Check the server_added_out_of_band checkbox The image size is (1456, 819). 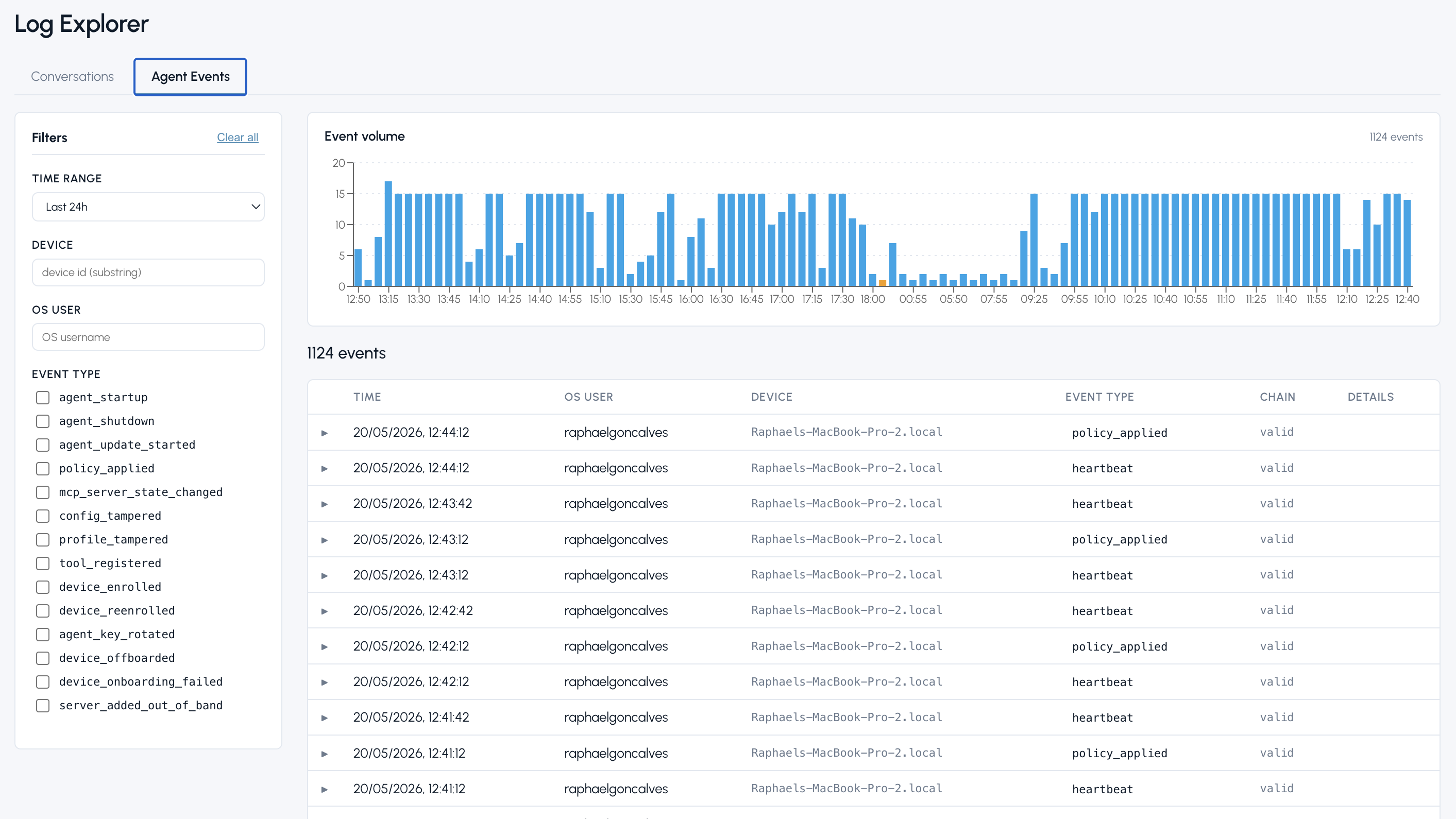click(43, 706)
